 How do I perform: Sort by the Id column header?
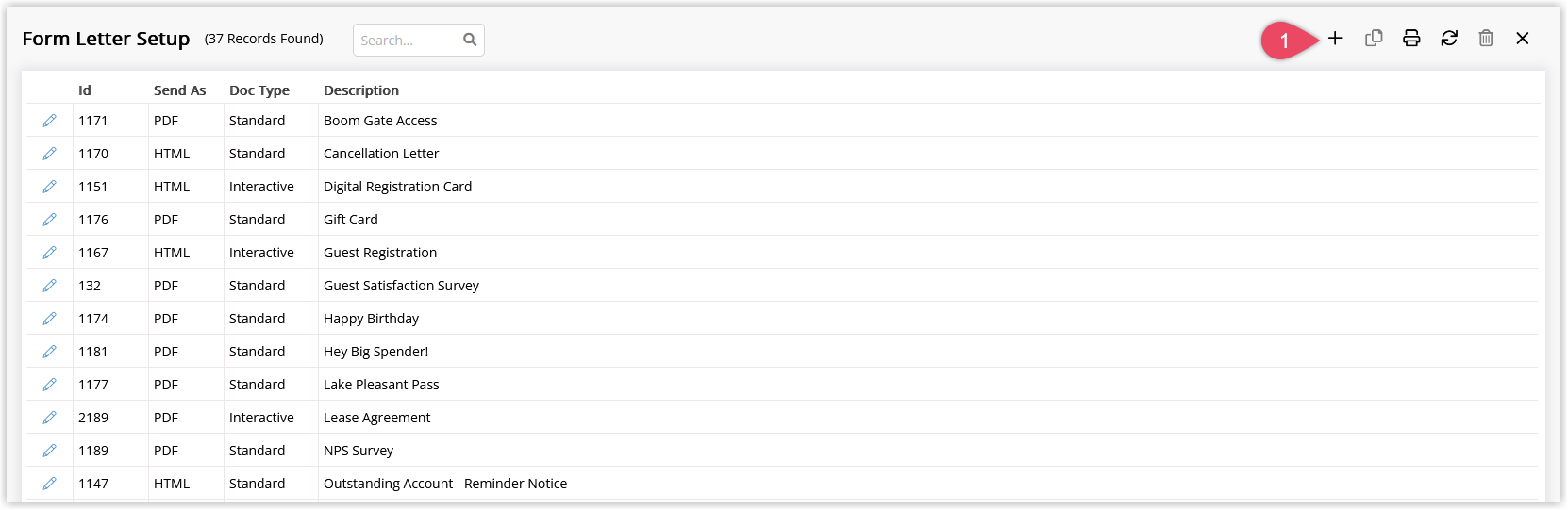(85, 90)
